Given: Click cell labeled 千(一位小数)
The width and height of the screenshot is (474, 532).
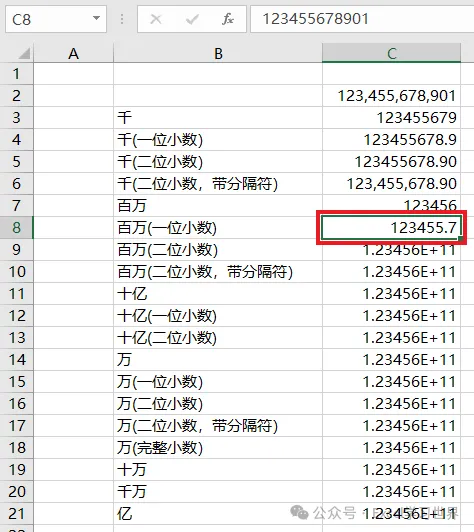Looking at the screenshot, I should tap(218, 140).
